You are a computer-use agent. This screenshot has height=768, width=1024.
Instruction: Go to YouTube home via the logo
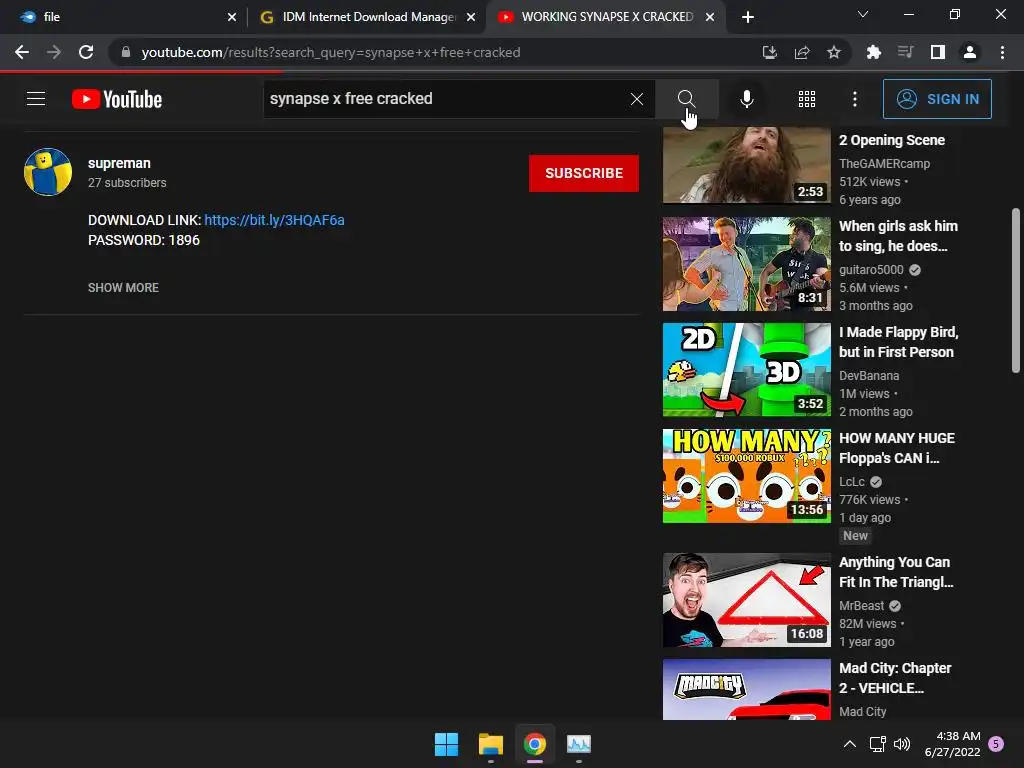click(x=117, y=99)
